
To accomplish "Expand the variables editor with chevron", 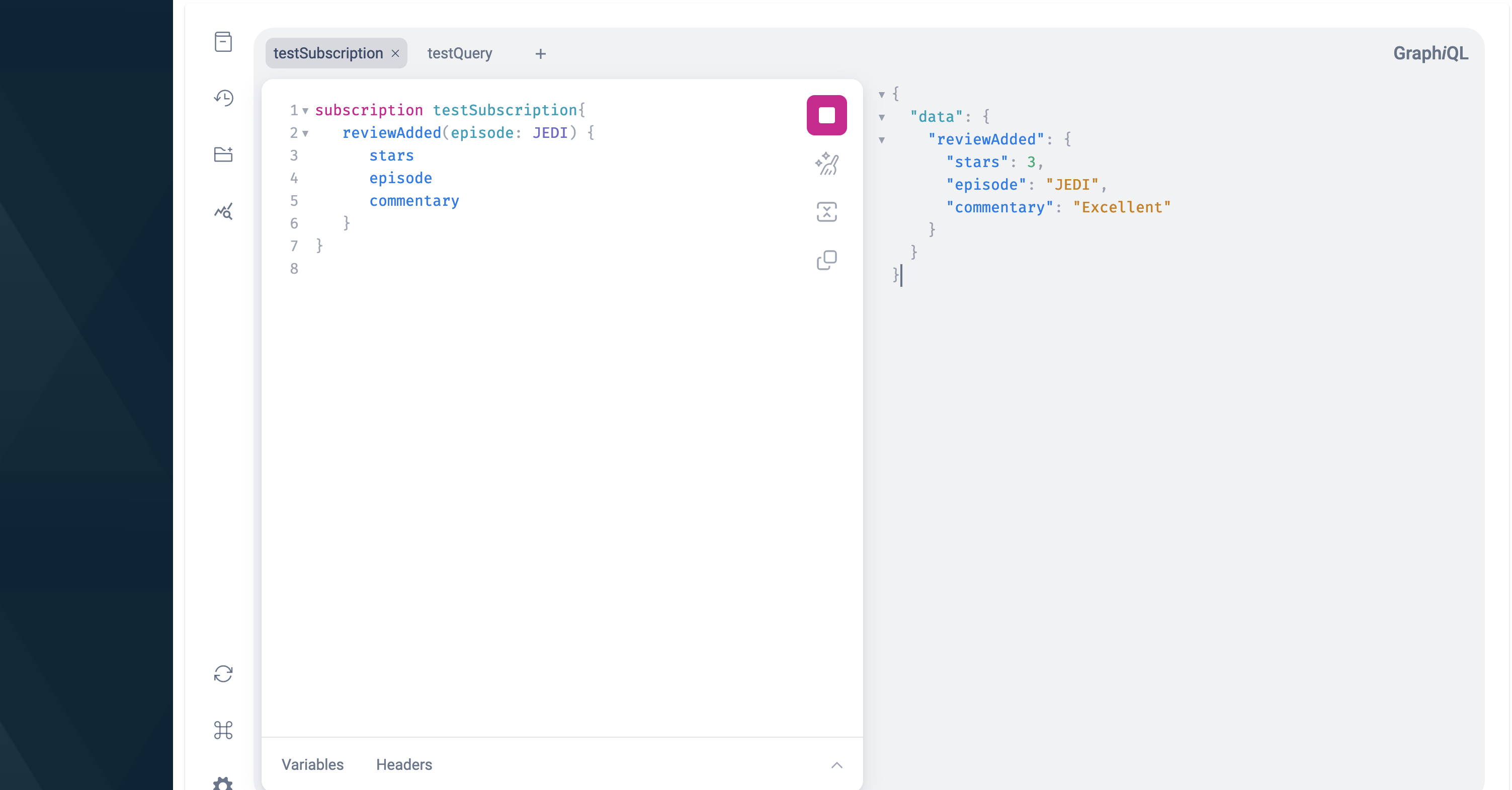I will click(x=836, y=765).
